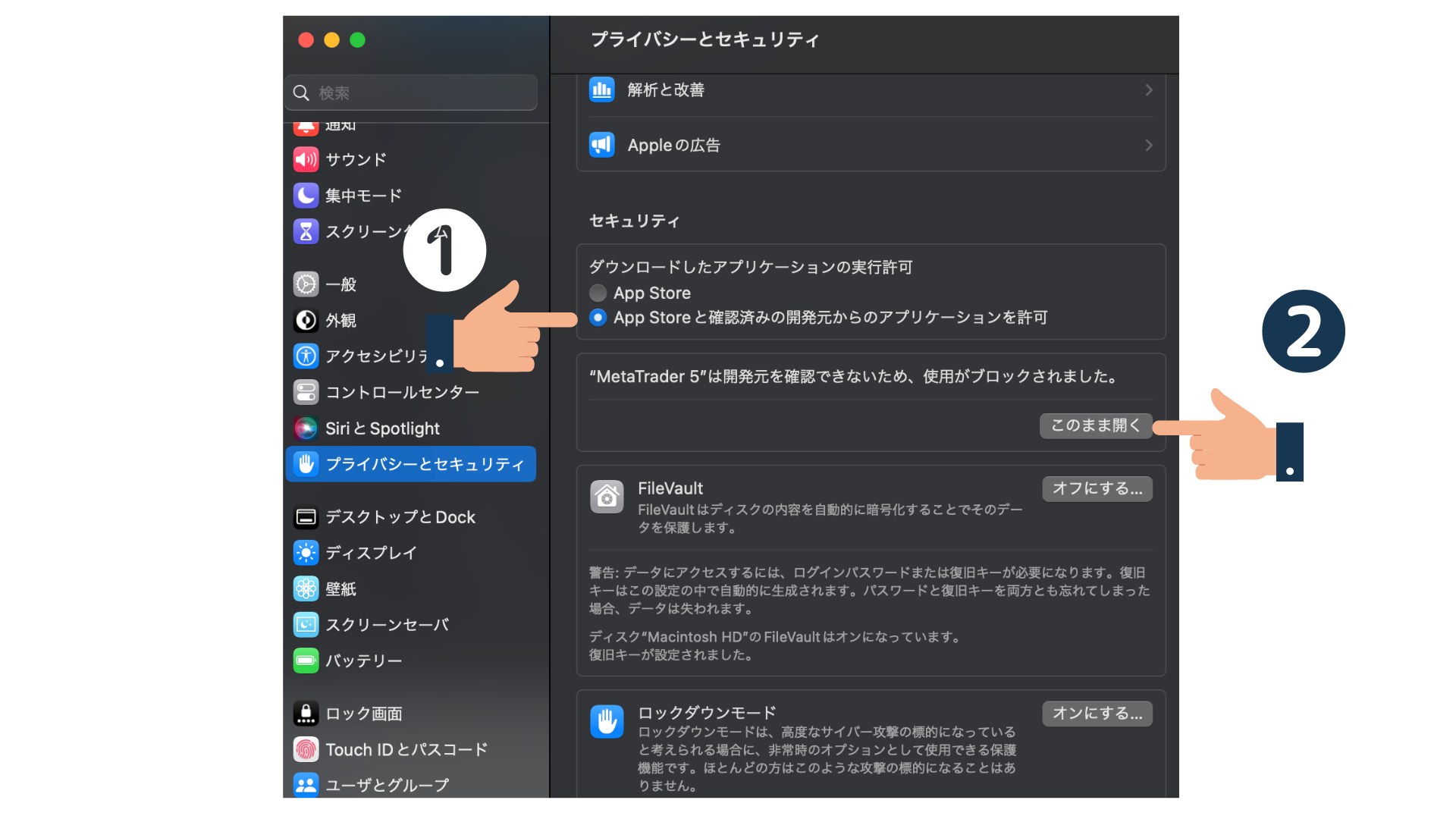
Task: Open 集中モード settings in sidebar
Action: tap(410, 196)
